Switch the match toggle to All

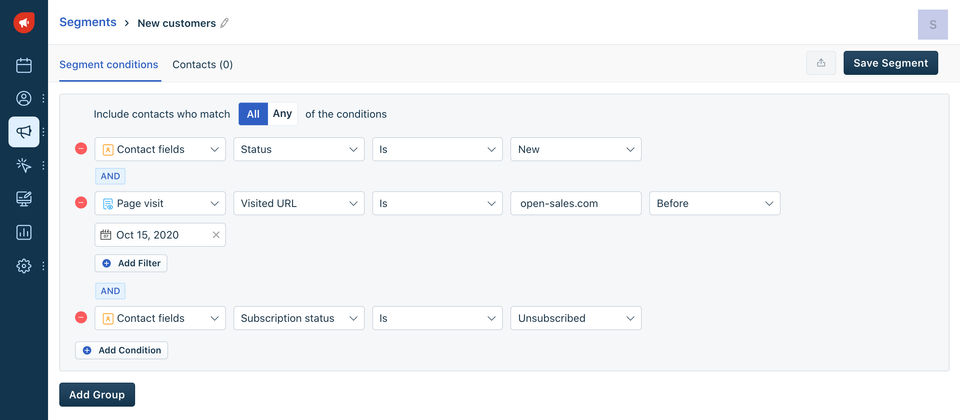253,114
